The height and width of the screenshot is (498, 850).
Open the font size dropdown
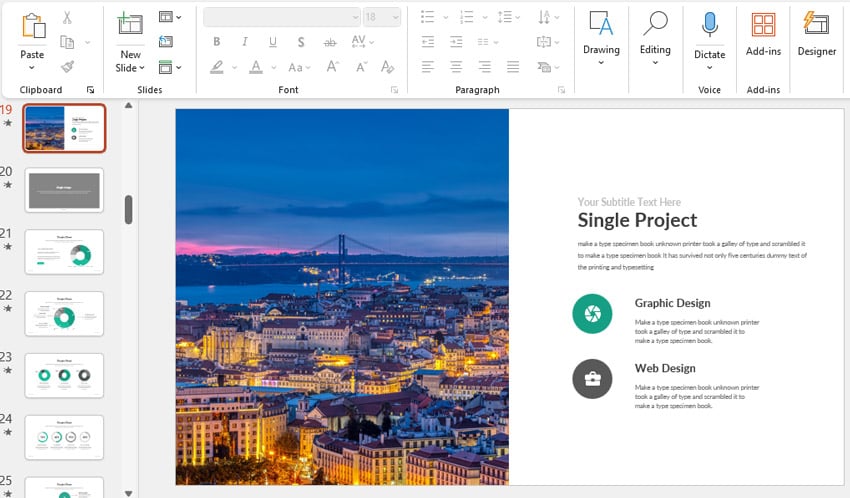pos(397,17)
